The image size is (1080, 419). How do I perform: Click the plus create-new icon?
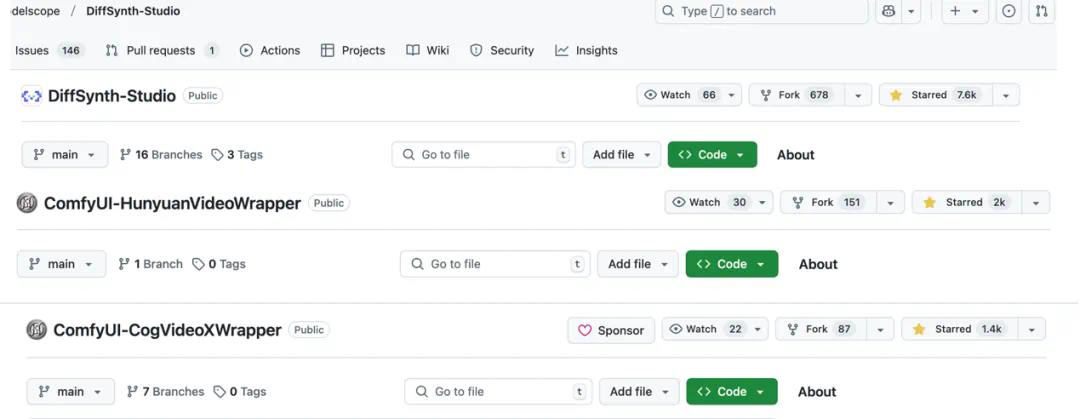click(x=955, y=11)
